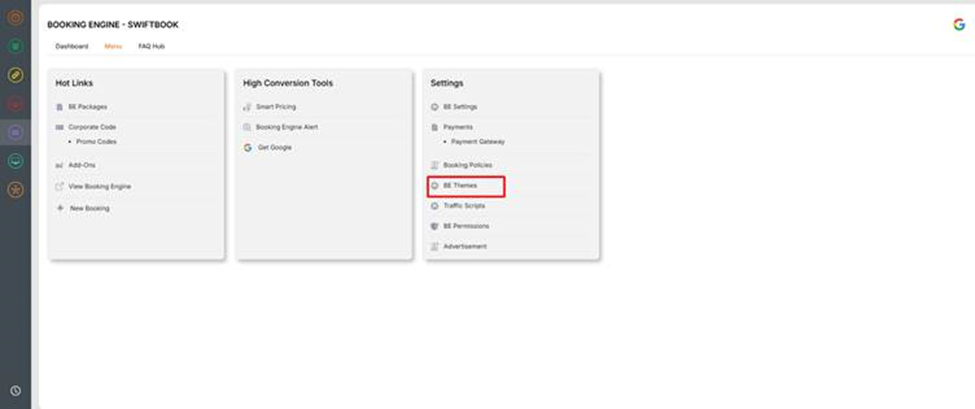Click the Promo Codes sub-item
Image resolution: width=975 pixels, height=409 pixels.
96,142
